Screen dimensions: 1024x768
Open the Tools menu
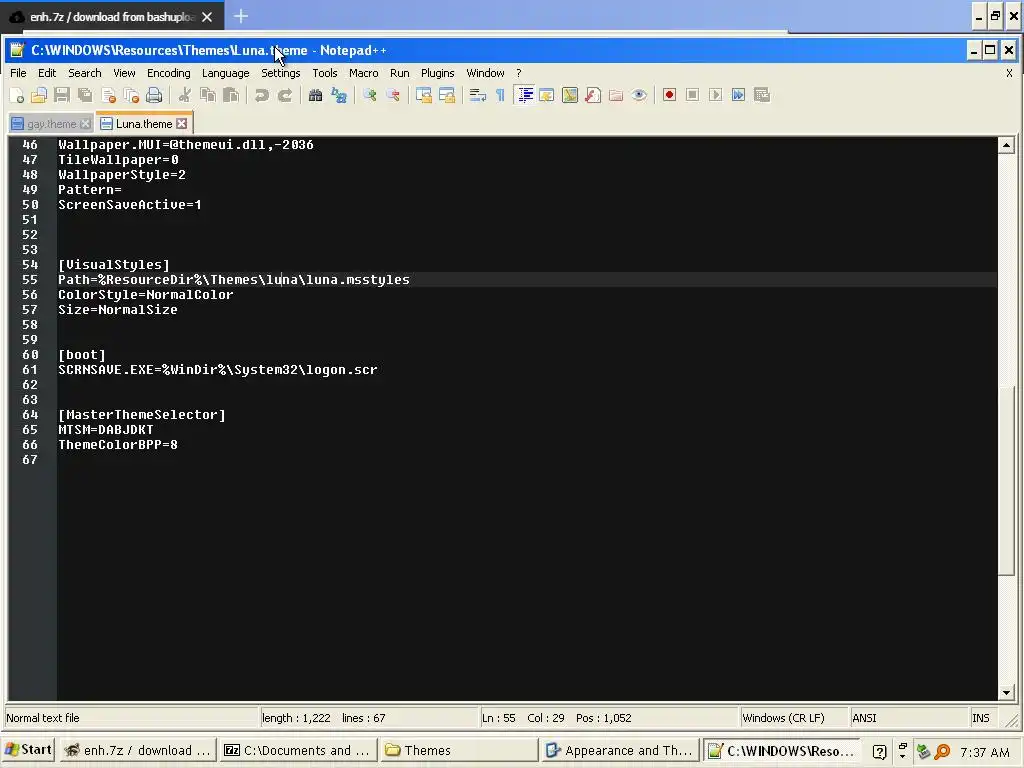(x=325, y=73)
